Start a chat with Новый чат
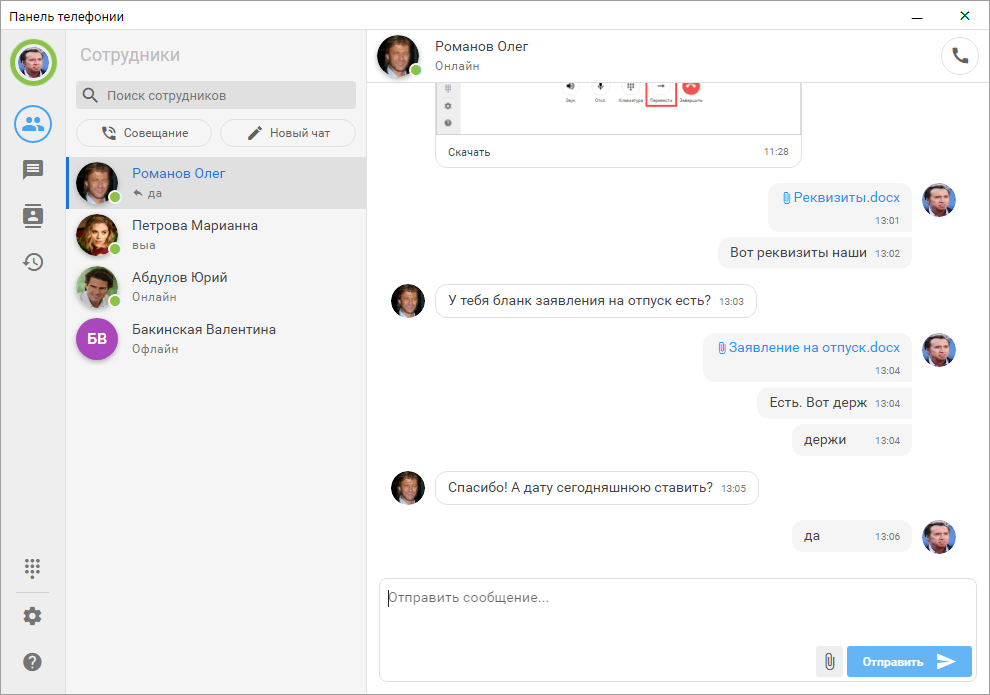The width and height of the screenshot is (990, 695). point(288,133)
